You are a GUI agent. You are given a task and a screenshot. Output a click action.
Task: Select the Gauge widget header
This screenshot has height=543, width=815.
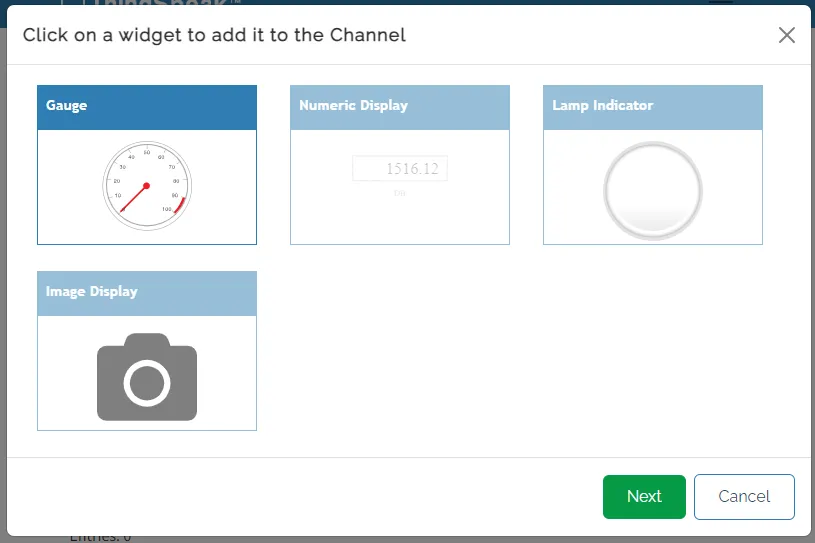coord(147,106)
